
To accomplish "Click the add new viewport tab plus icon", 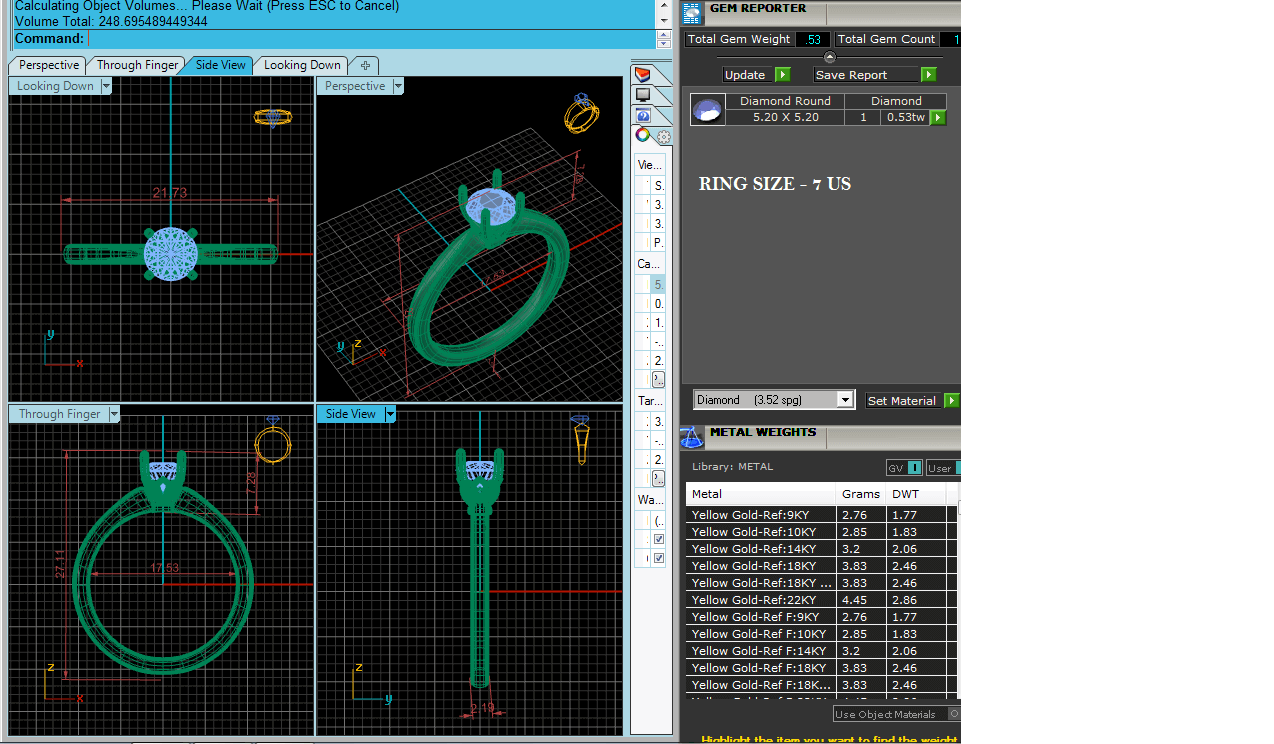I will (365, 66).
